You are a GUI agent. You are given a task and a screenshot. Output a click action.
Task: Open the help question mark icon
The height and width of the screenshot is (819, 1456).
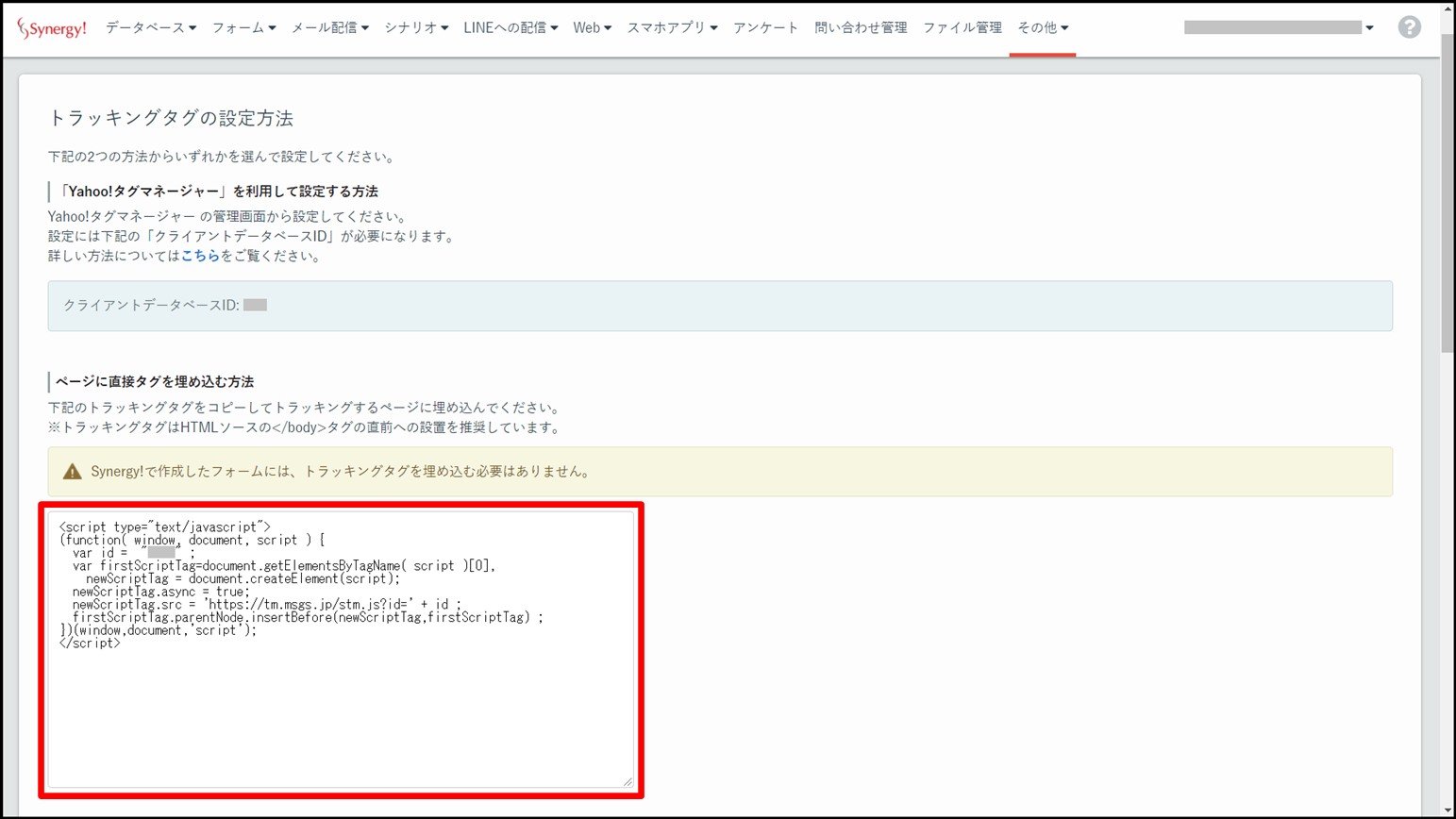(x=1409, y=27)
